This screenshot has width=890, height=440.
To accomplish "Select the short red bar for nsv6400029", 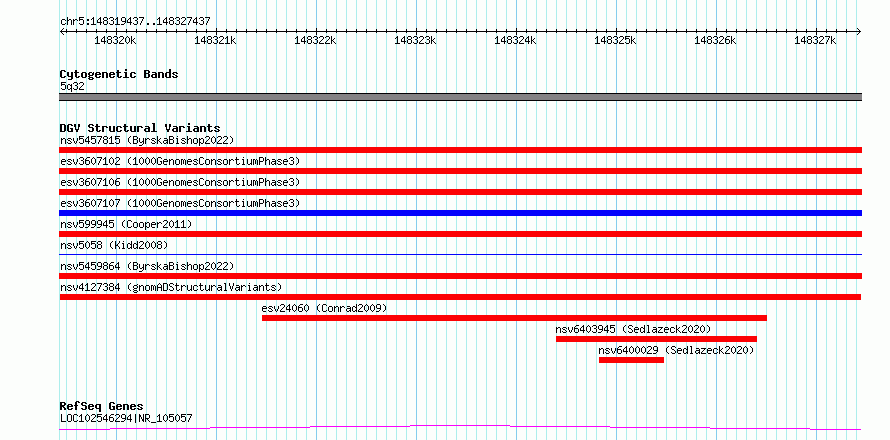I will (x=631, y=360).
